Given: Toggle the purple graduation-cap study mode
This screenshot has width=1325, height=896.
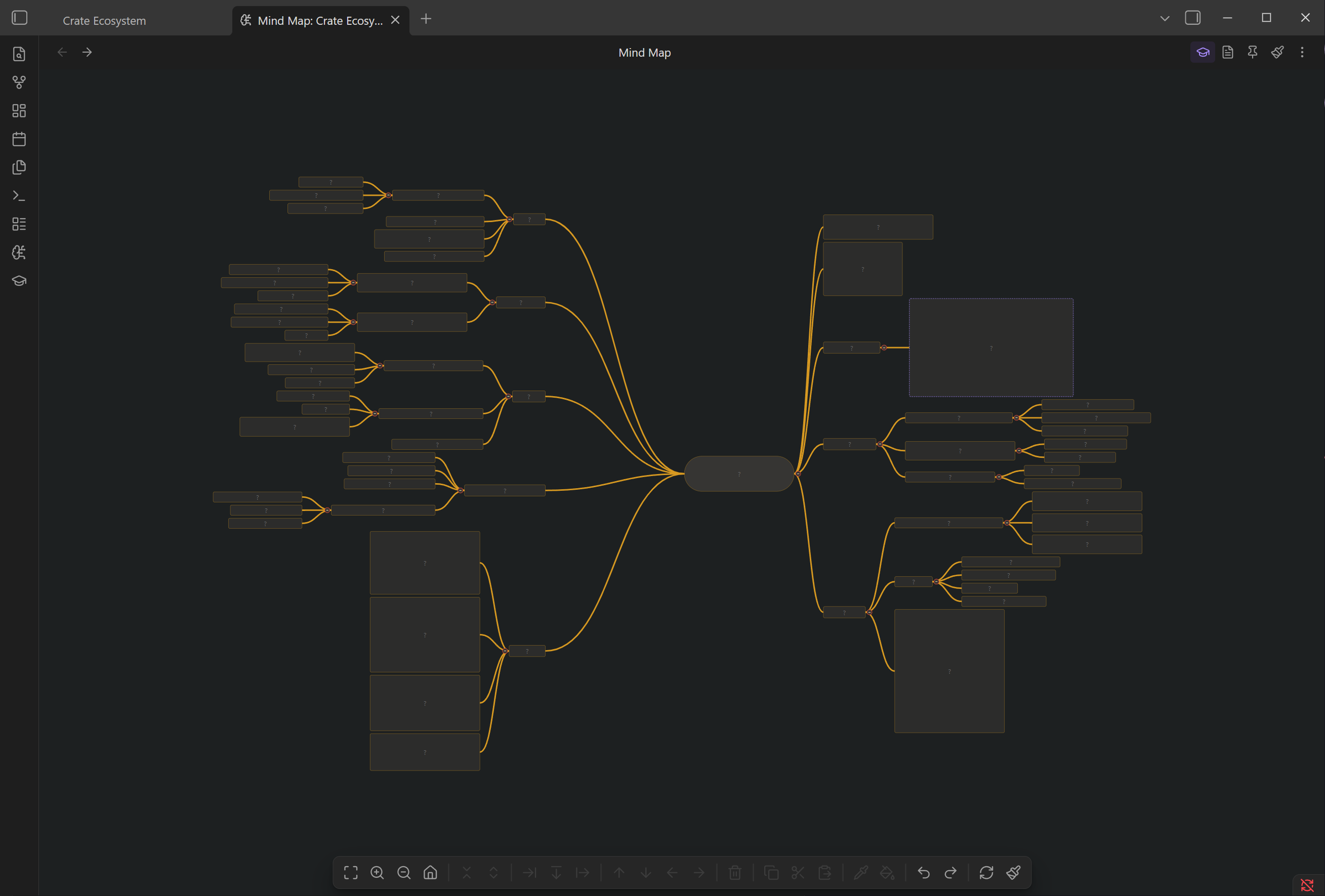Looking at the screenshot, I should pos(1203,52).
